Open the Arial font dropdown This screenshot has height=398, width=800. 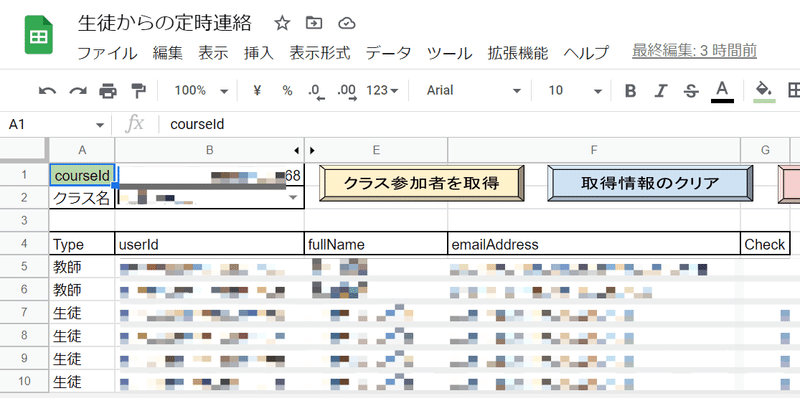(474, 91)
